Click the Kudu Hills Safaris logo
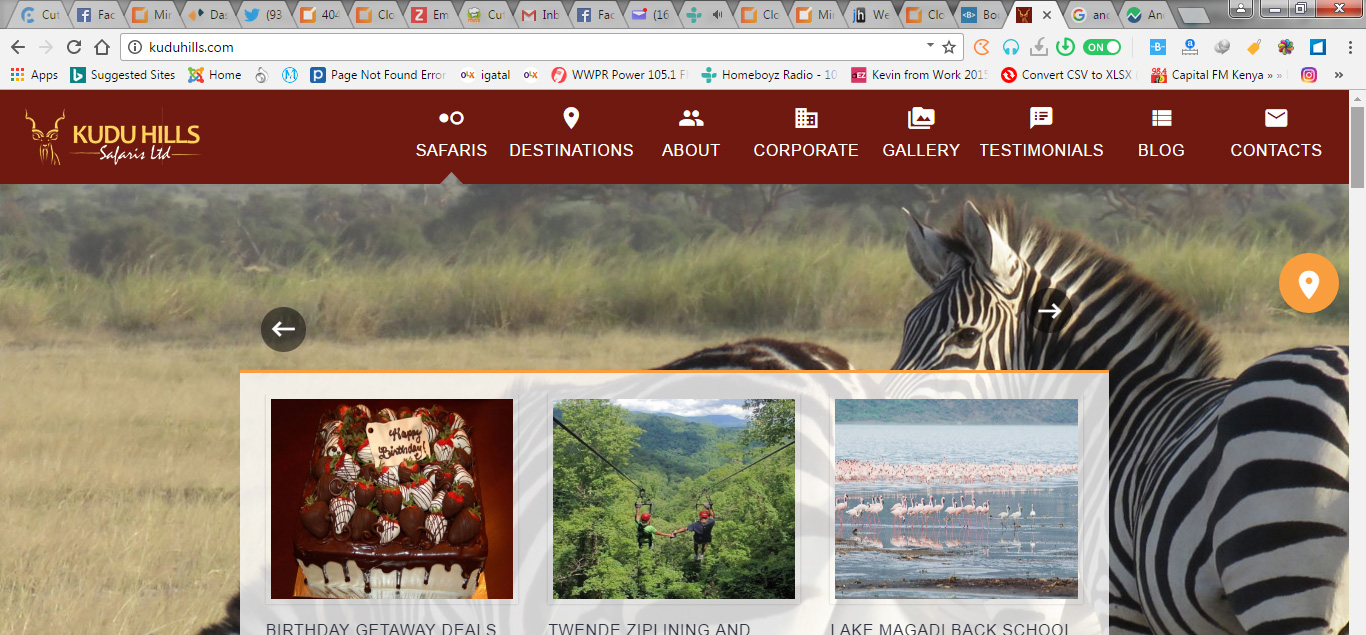 [113, 137]
